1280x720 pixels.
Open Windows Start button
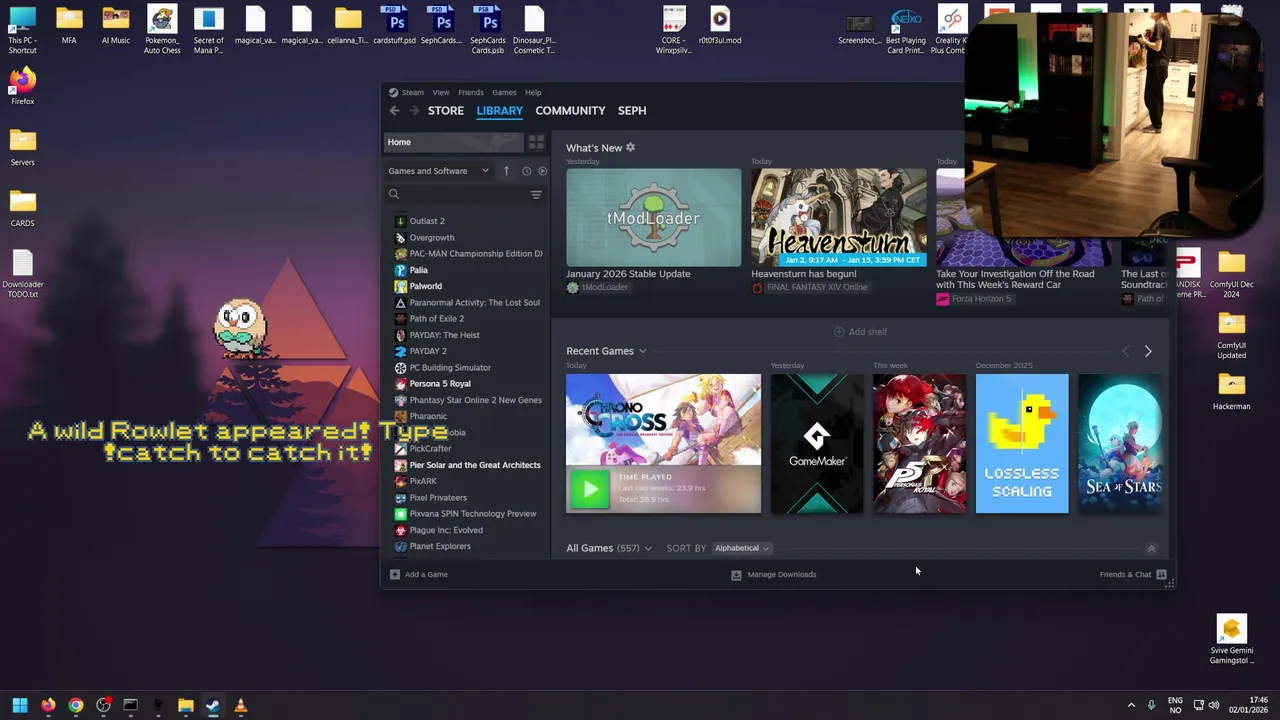[x=20, y=705]
